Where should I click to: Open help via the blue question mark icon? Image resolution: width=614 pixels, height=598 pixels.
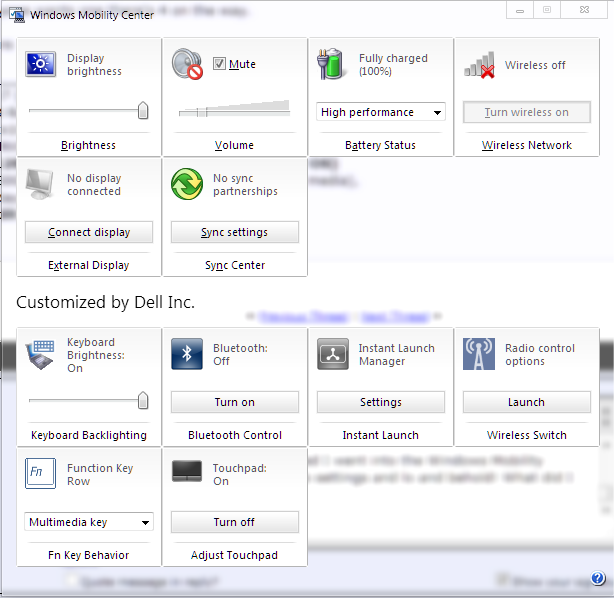coord(598,578)
